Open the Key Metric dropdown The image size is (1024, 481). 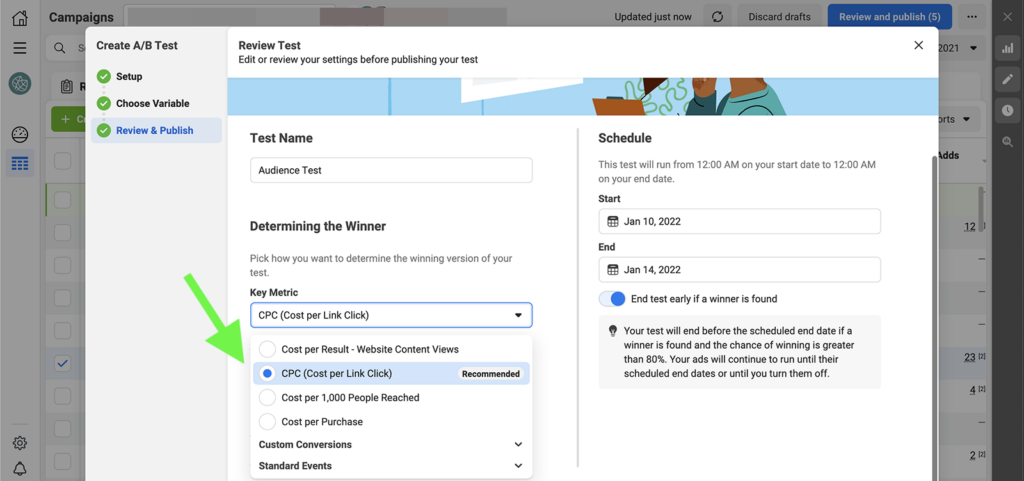pos(391,315)
